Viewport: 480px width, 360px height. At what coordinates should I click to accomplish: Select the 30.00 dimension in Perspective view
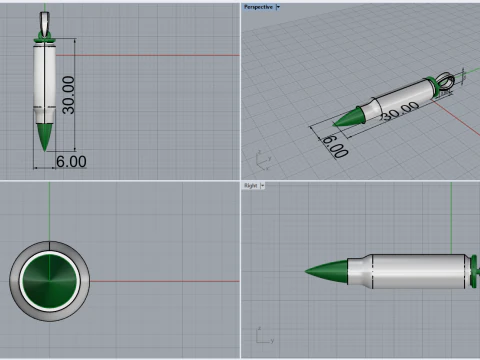400,111
